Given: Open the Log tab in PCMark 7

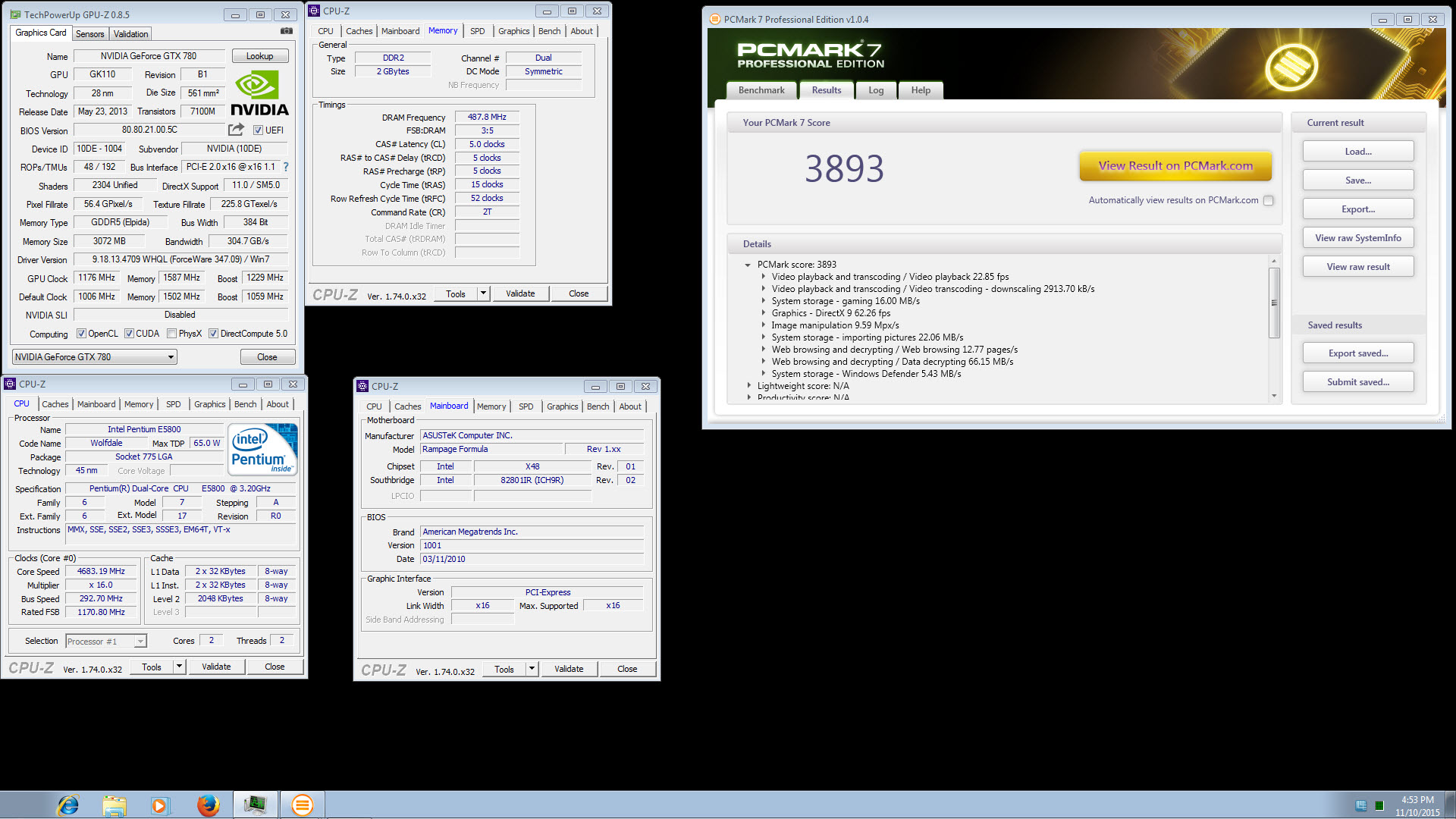Looking at the screenshot, I should tap(876, 90).
